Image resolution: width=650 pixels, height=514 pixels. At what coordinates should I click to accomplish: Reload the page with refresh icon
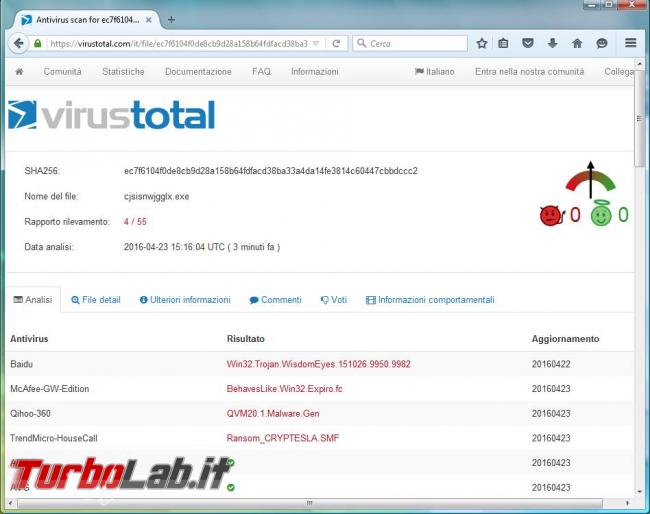point(336,44)
